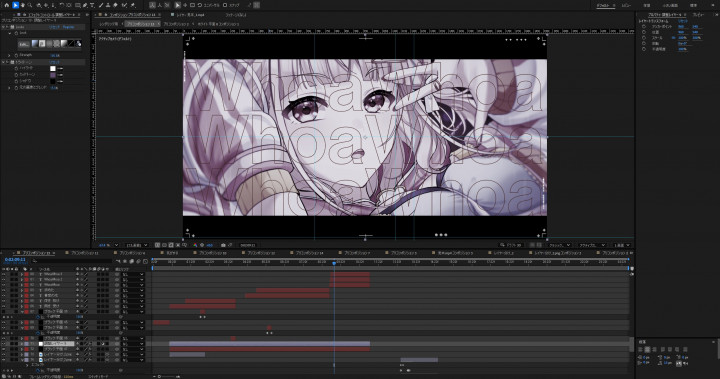
Task: Select the Zoom magnifier tool
Action: 30,5
